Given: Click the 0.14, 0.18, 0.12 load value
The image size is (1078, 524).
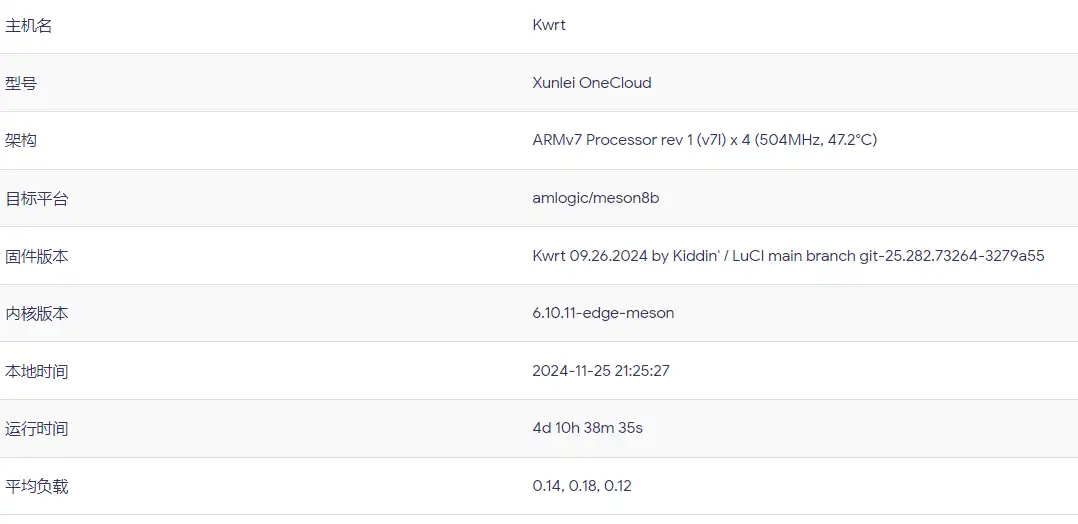Looking at the screenshot, I should 582,486.
